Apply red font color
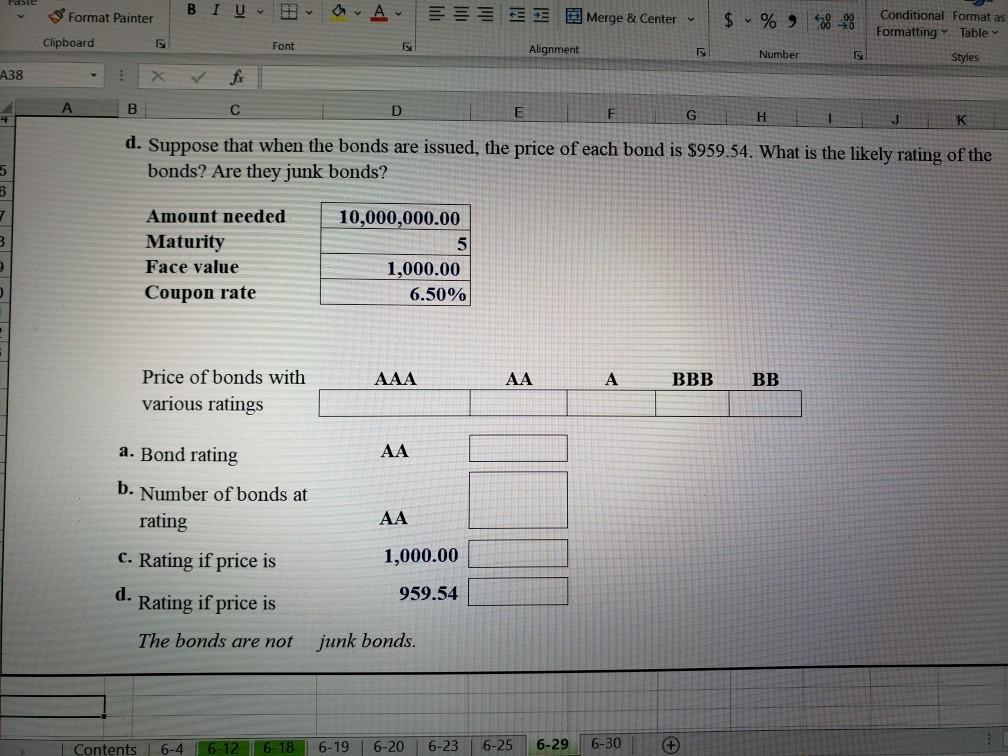Viewport: 1008px width, 756px height. 379,12
